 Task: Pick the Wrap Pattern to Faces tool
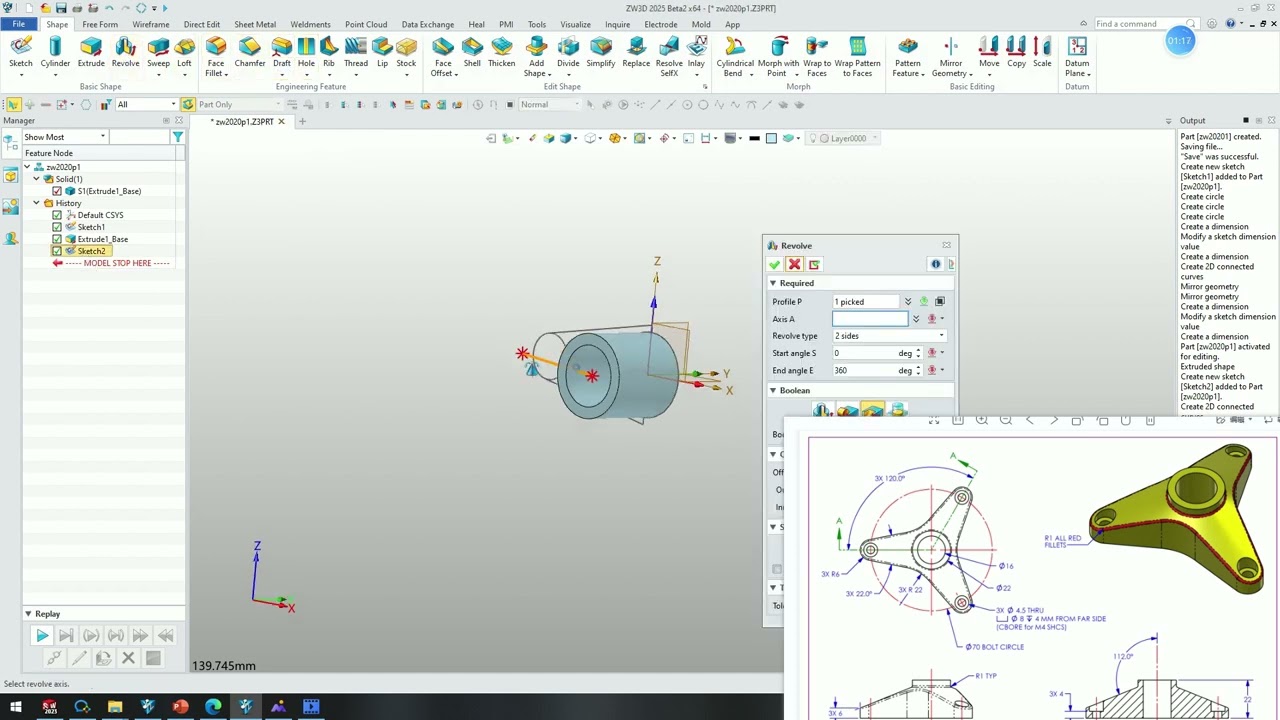click(x=857, y=57)
